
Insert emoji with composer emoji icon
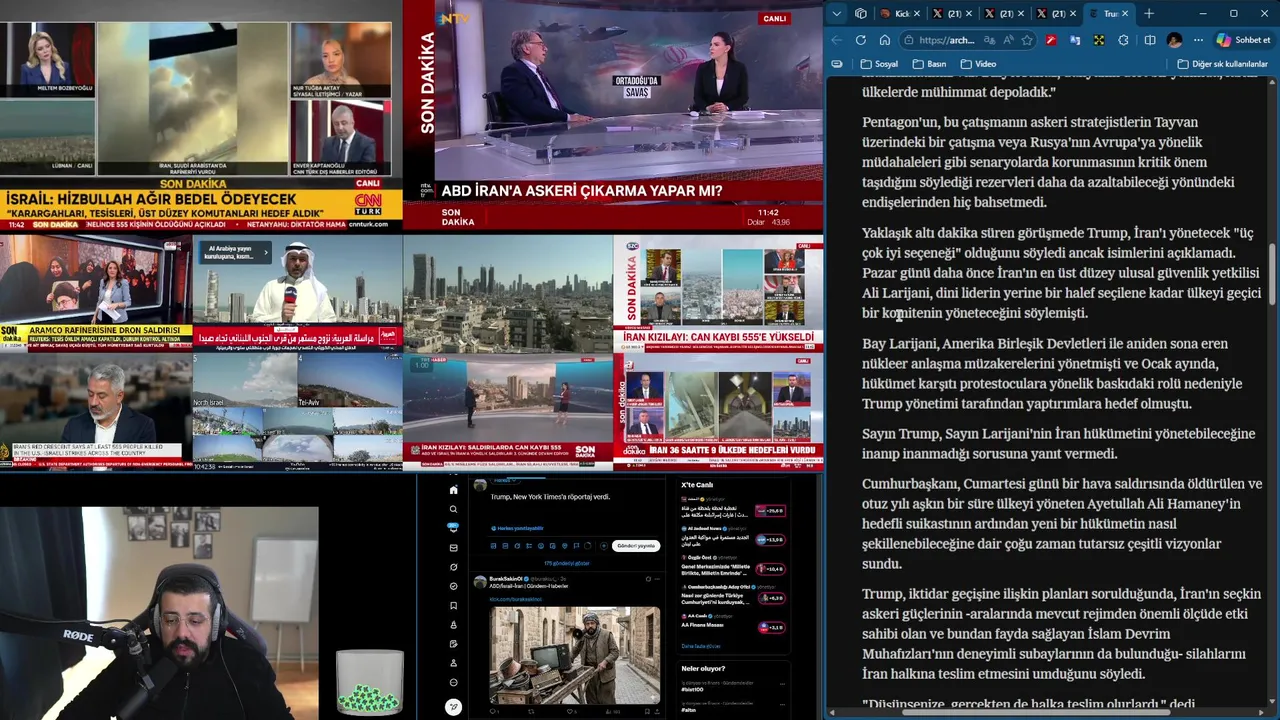(541, 546)
